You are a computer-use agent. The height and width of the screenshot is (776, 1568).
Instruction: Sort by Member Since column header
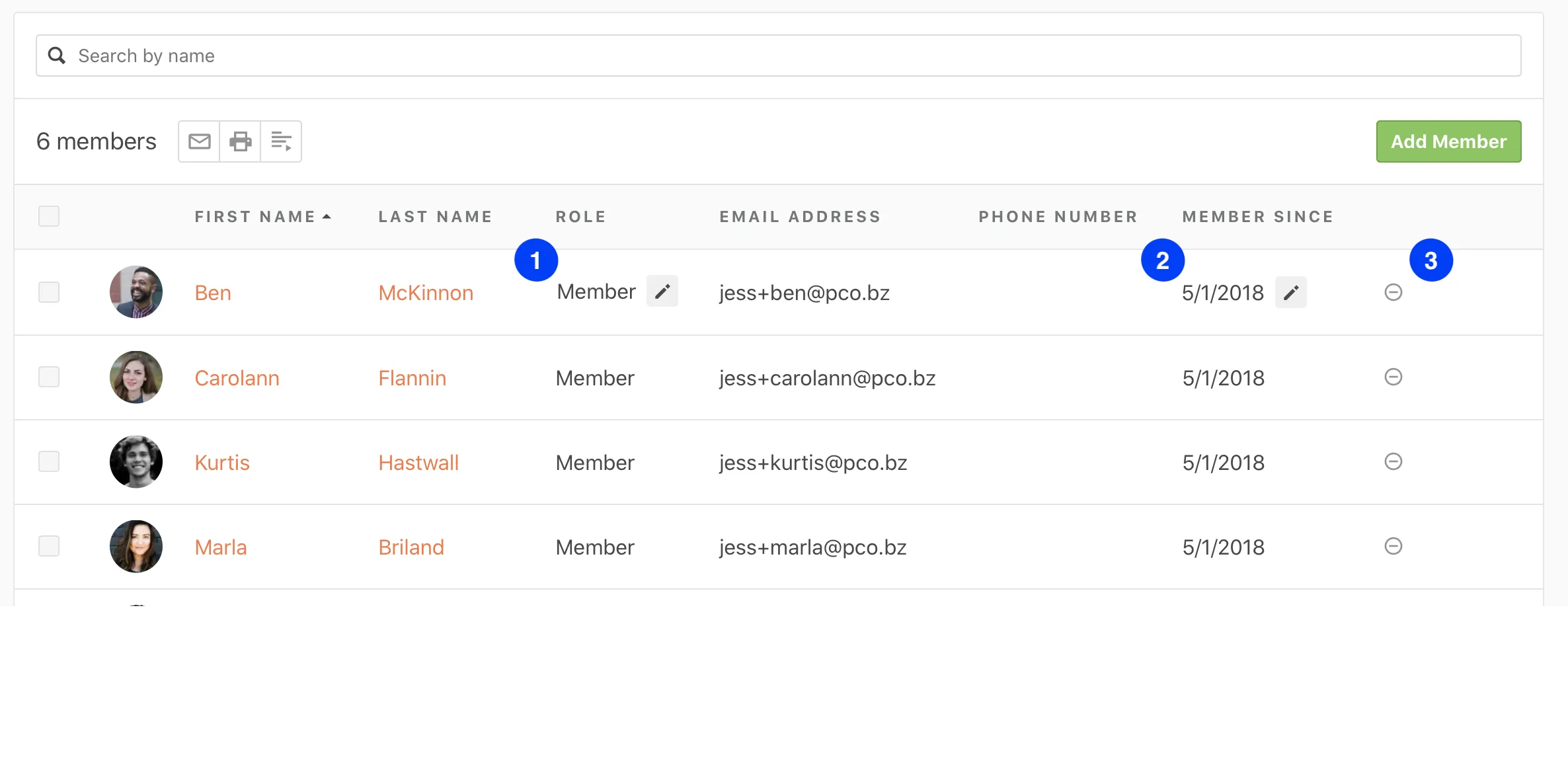pyautogui.click(x=1257, y=217)
